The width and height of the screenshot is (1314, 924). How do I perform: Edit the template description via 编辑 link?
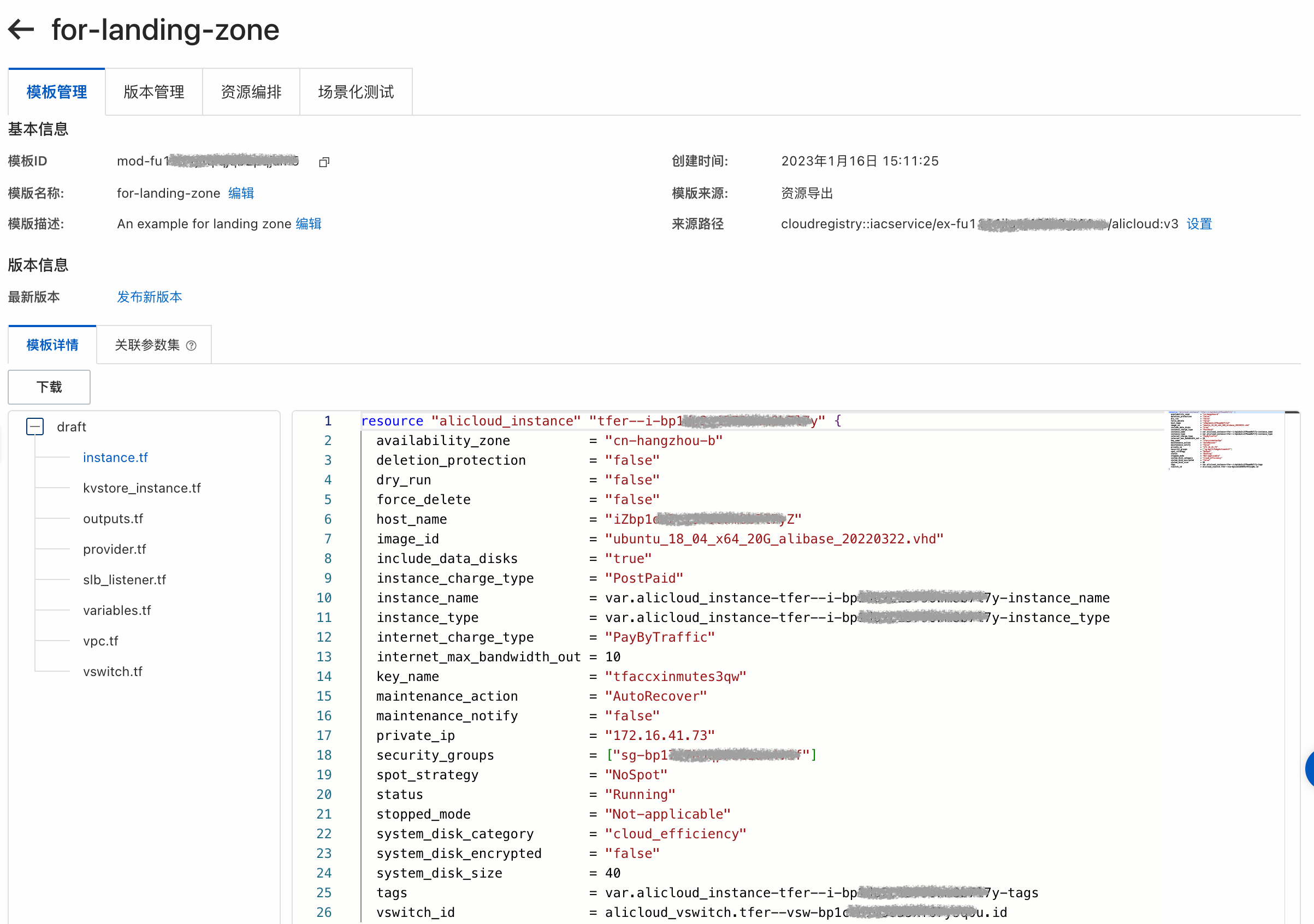click(x=309, y=224)
